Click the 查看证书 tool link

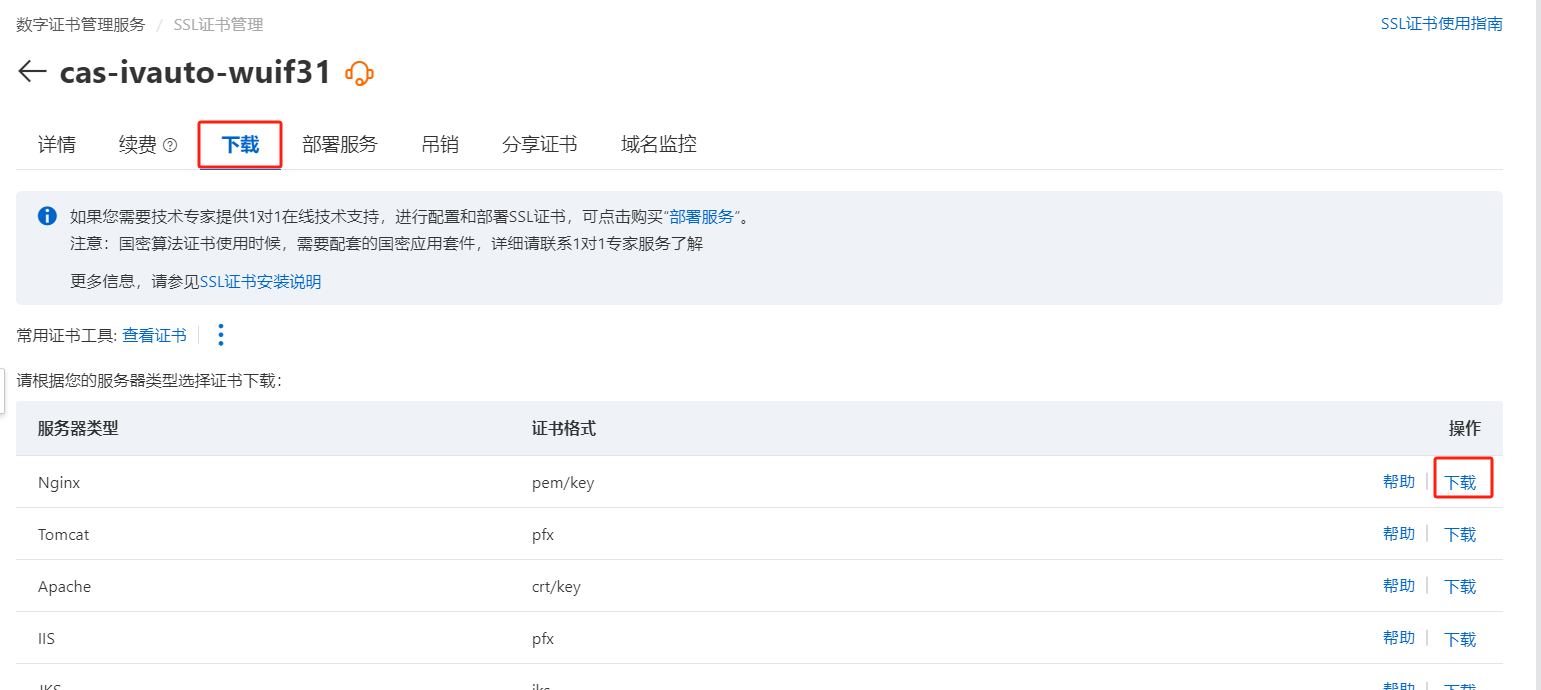point(154,336)
